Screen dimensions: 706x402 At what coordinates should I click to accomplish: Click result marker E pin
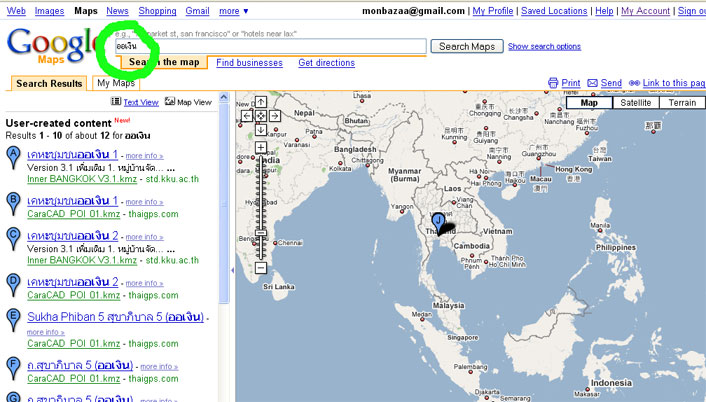(14, 320)
